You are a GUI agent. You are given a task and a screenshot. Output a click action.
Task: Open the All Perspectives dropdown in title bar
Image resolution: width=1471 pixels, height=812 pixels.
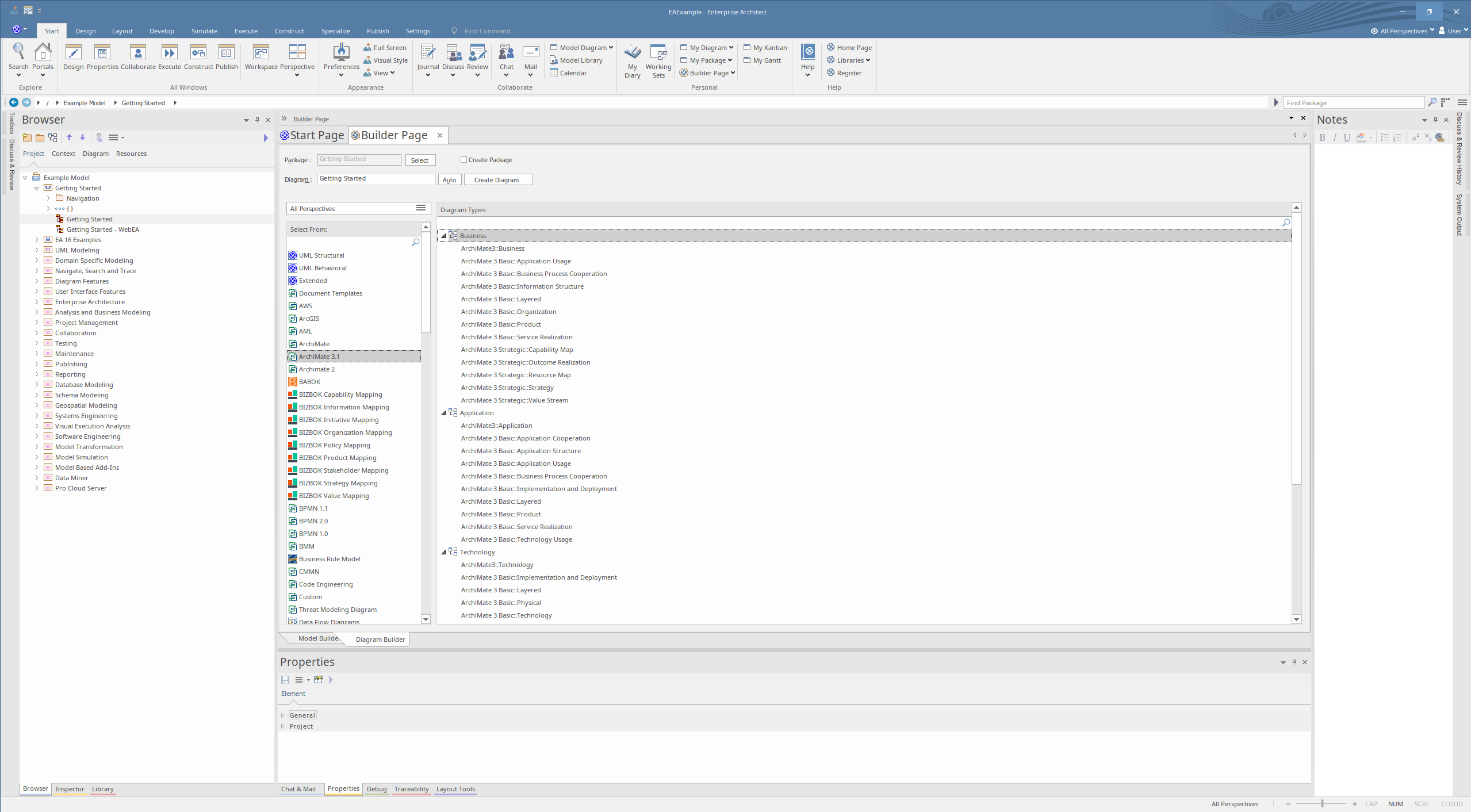1403,31
